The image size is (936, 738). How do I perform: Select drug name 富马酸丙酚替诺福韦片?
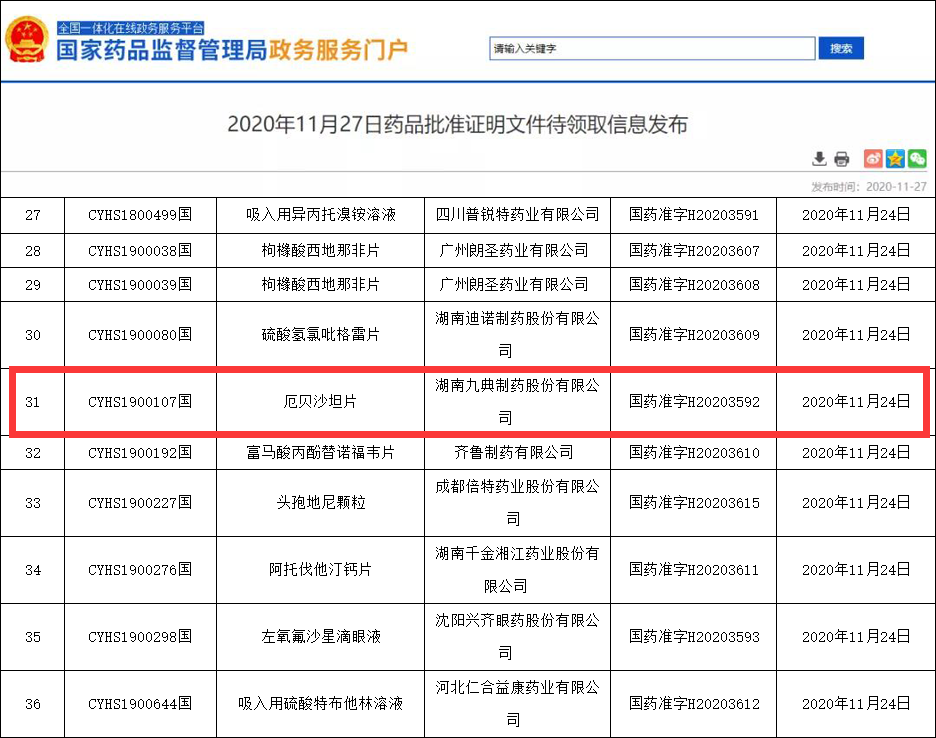coord(321,453)
